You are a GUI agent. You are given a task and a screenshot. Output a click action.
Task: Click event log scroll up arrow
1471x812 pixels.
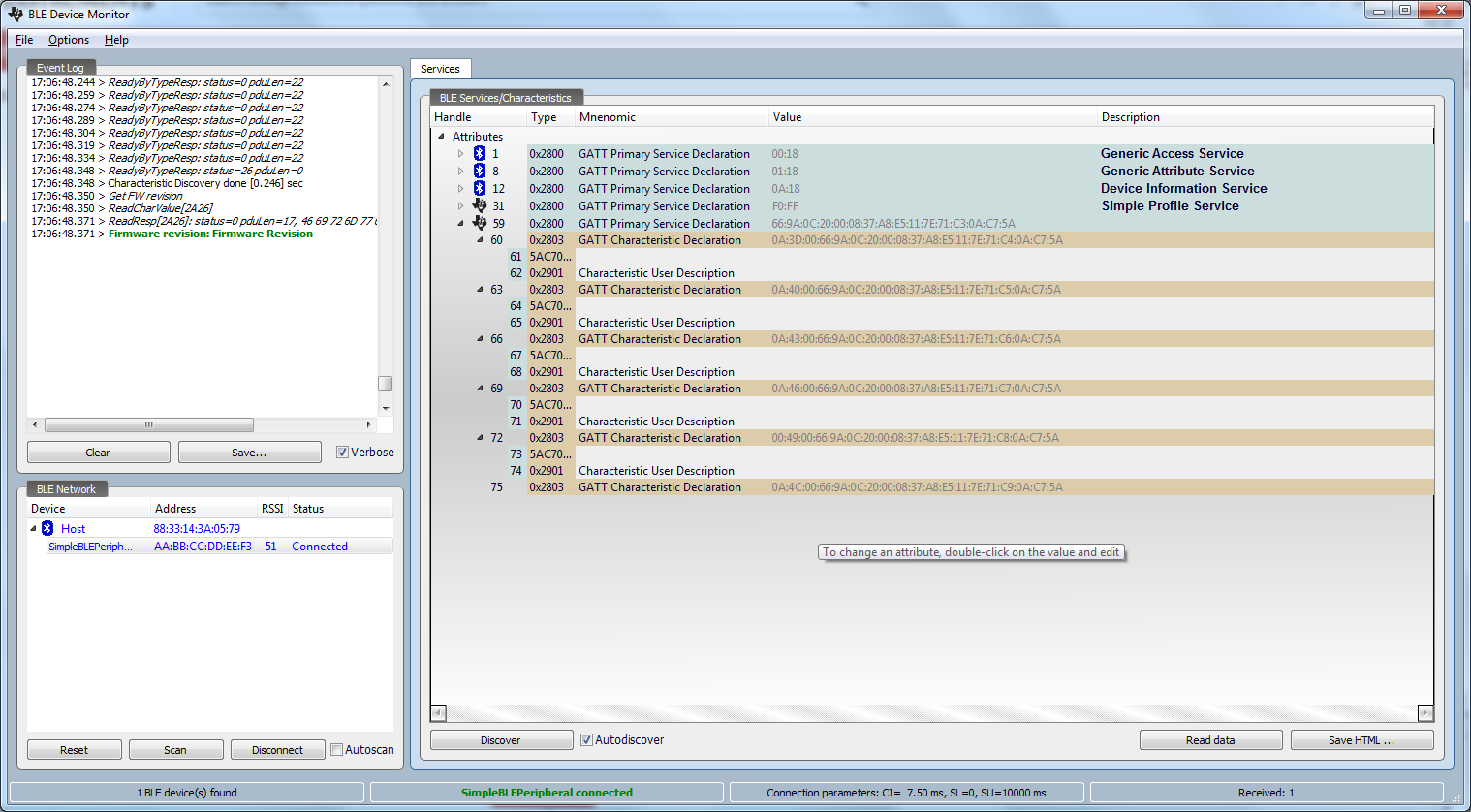point(385,84)
